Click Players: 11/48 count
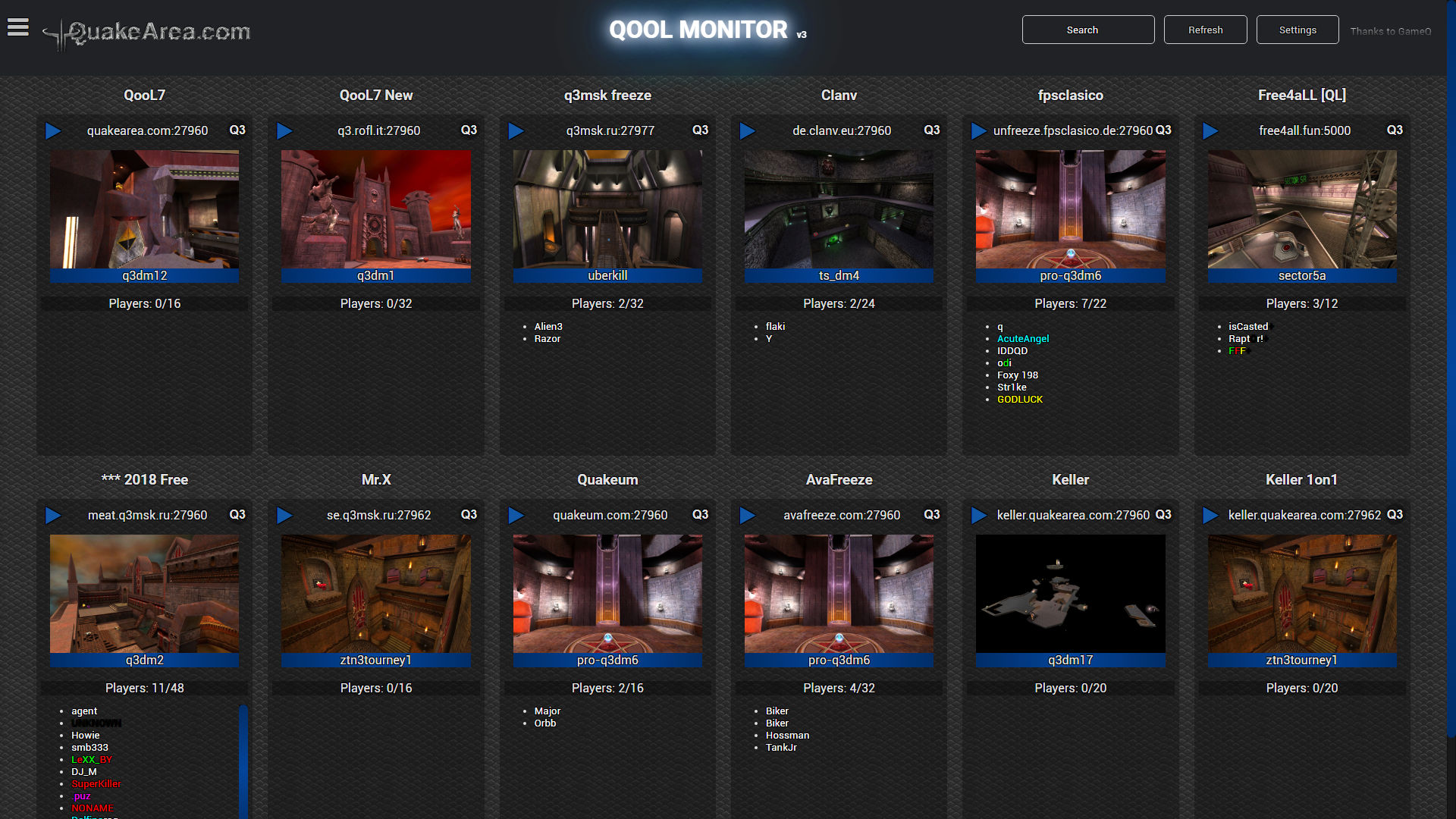This screenshot has height=819, width=1456. [x=144, y=689]
